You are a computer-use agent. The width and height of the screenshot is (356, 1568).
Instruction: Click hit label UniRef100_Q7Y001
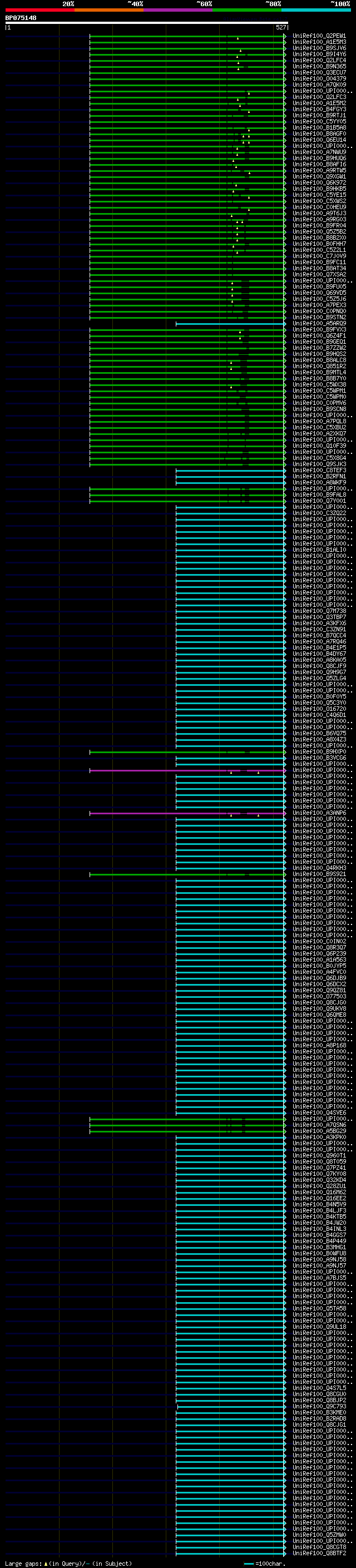(x=319, y=501)
